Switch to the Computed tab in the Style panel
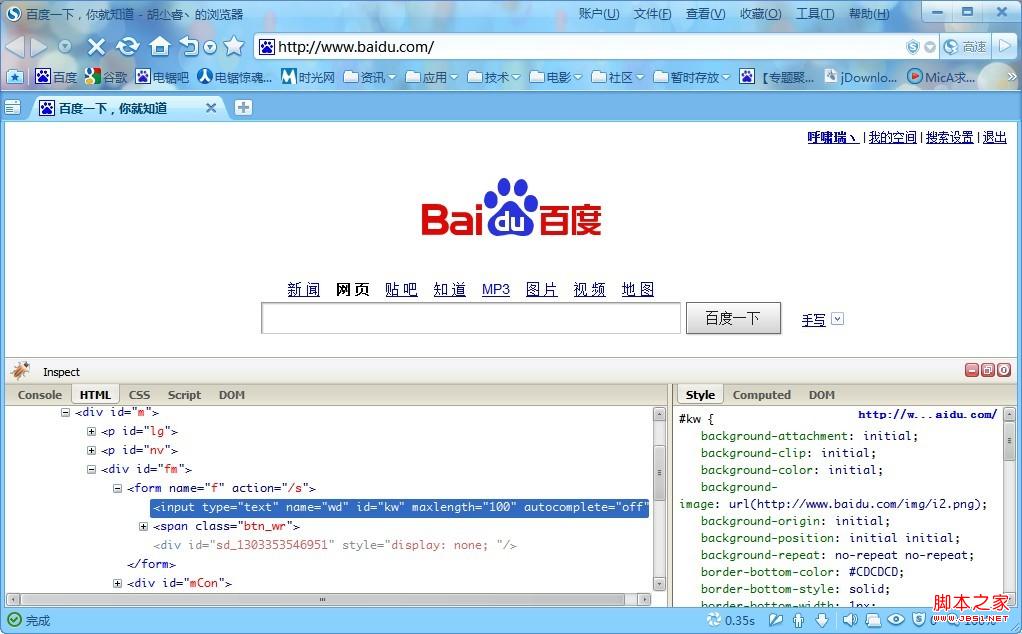 761,394
